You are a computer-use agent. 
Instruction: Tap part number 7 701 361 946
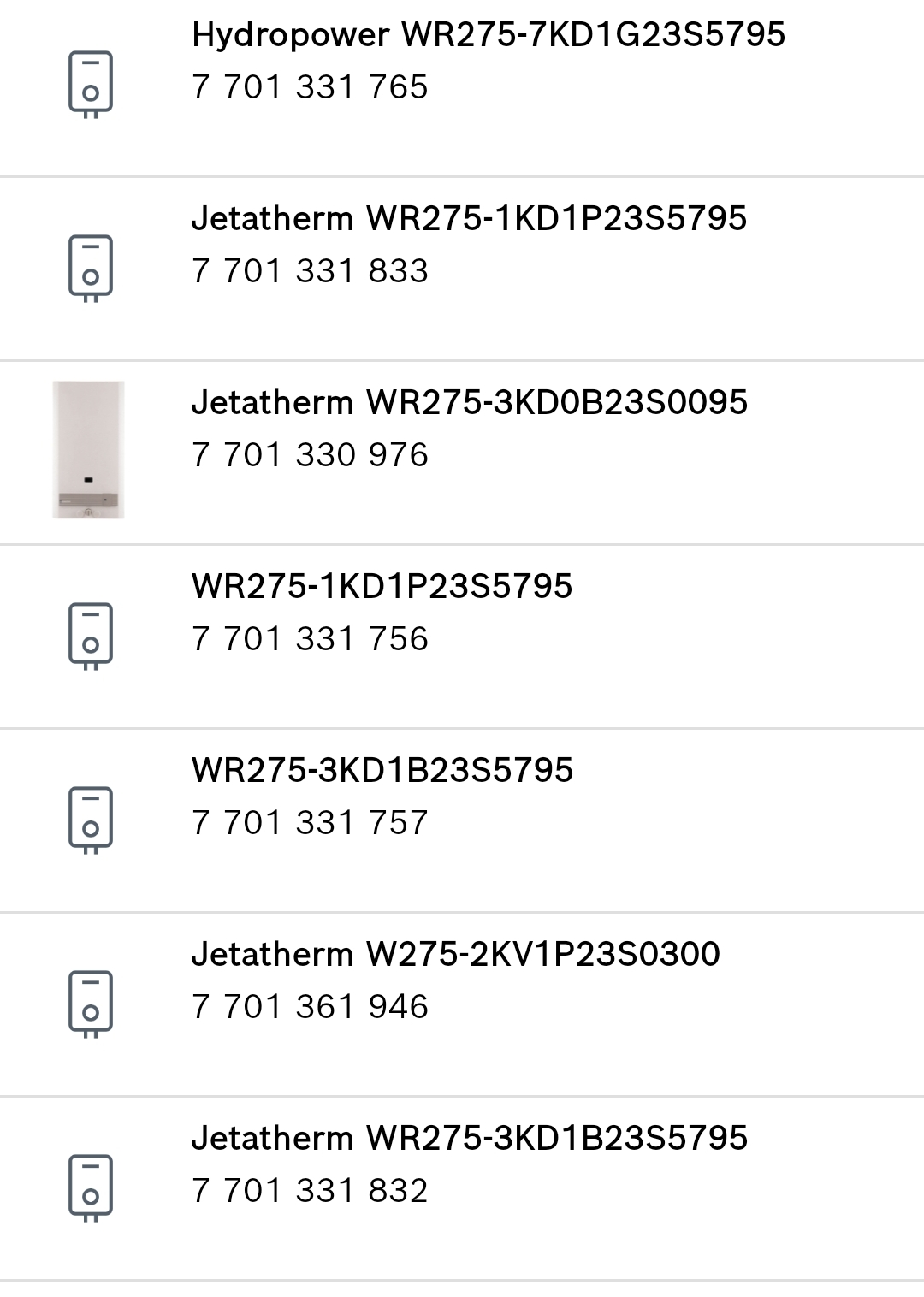coord(310,1007)
